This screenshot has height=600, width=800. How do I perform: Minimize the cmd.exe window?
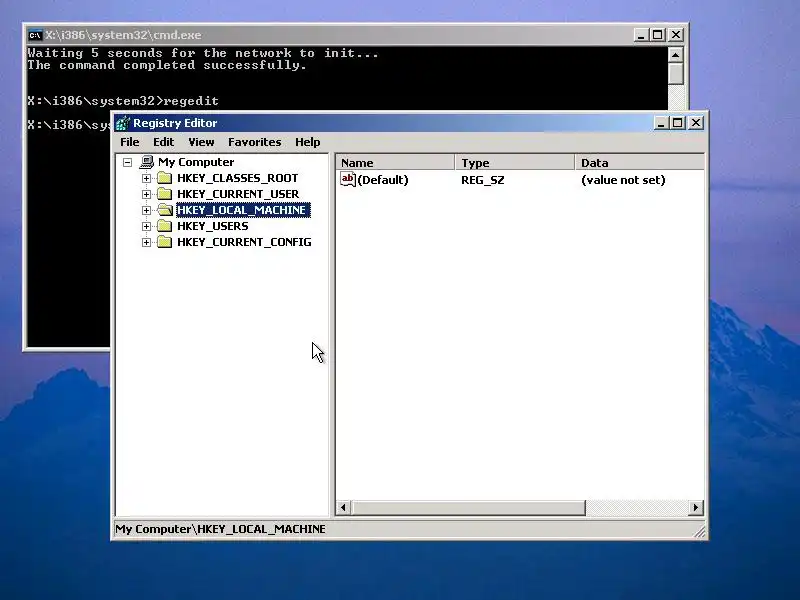tap(641, 35)
